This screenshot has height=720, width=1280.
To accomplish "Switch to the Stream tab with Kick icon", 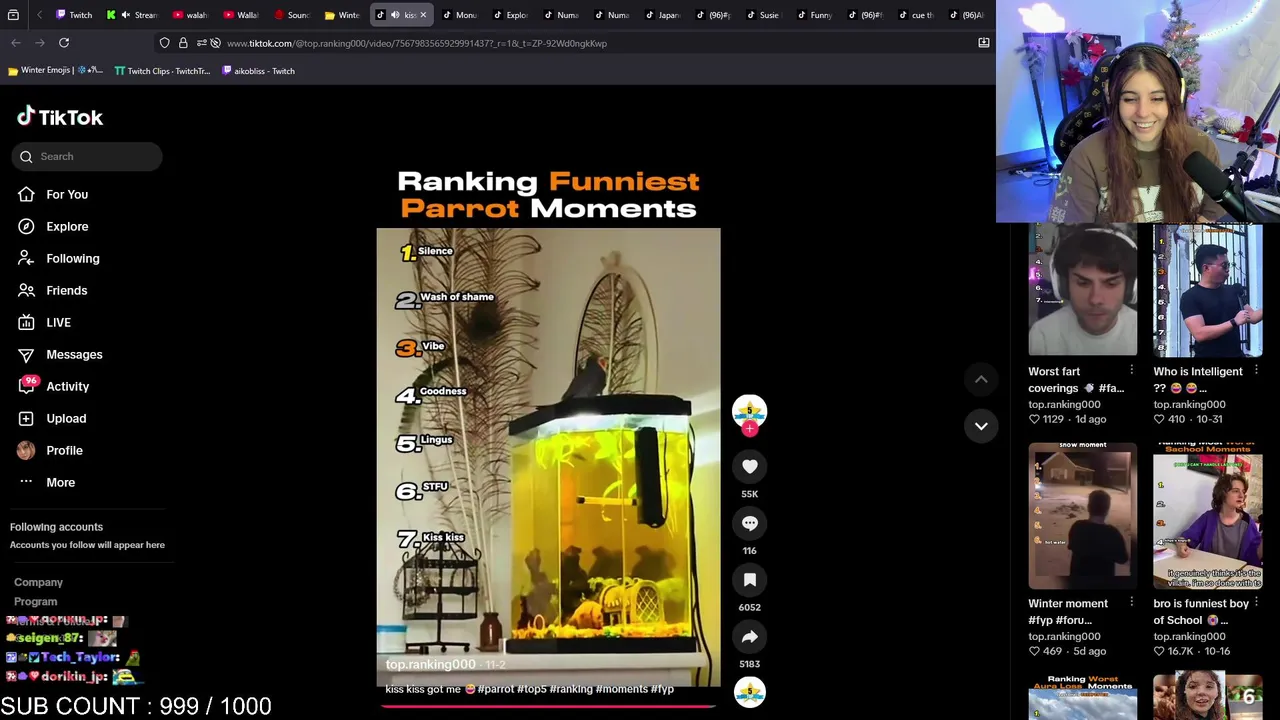I will [x=132, y=15].
